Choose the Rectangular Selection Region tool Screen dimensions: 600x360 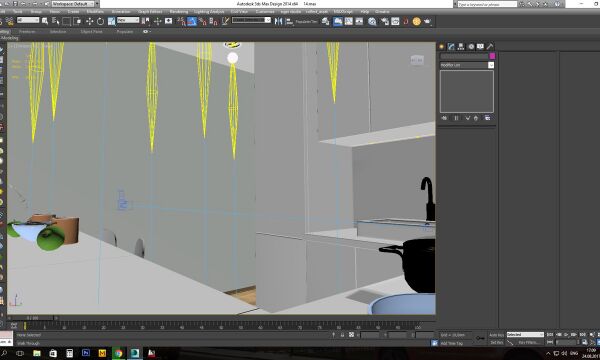coord(66,21)
